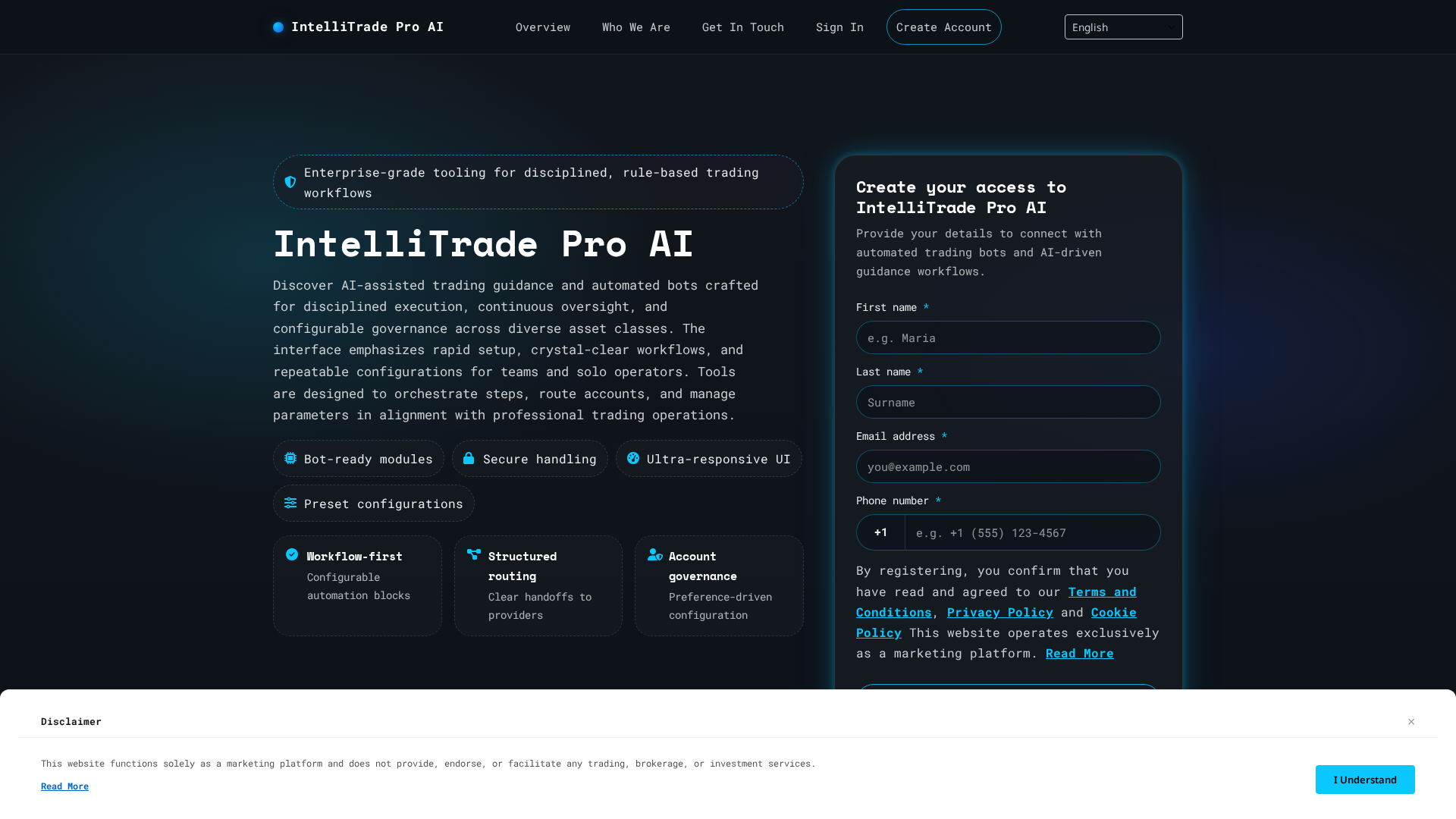This screenshot has height=819, width=1456.
Task: Click the Email address input field
Action: point(1008,466)
